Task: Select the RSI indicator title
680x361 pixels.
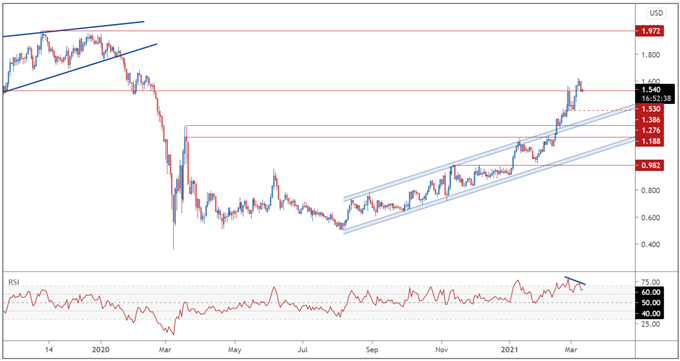Action: click(x=14, y=282)
